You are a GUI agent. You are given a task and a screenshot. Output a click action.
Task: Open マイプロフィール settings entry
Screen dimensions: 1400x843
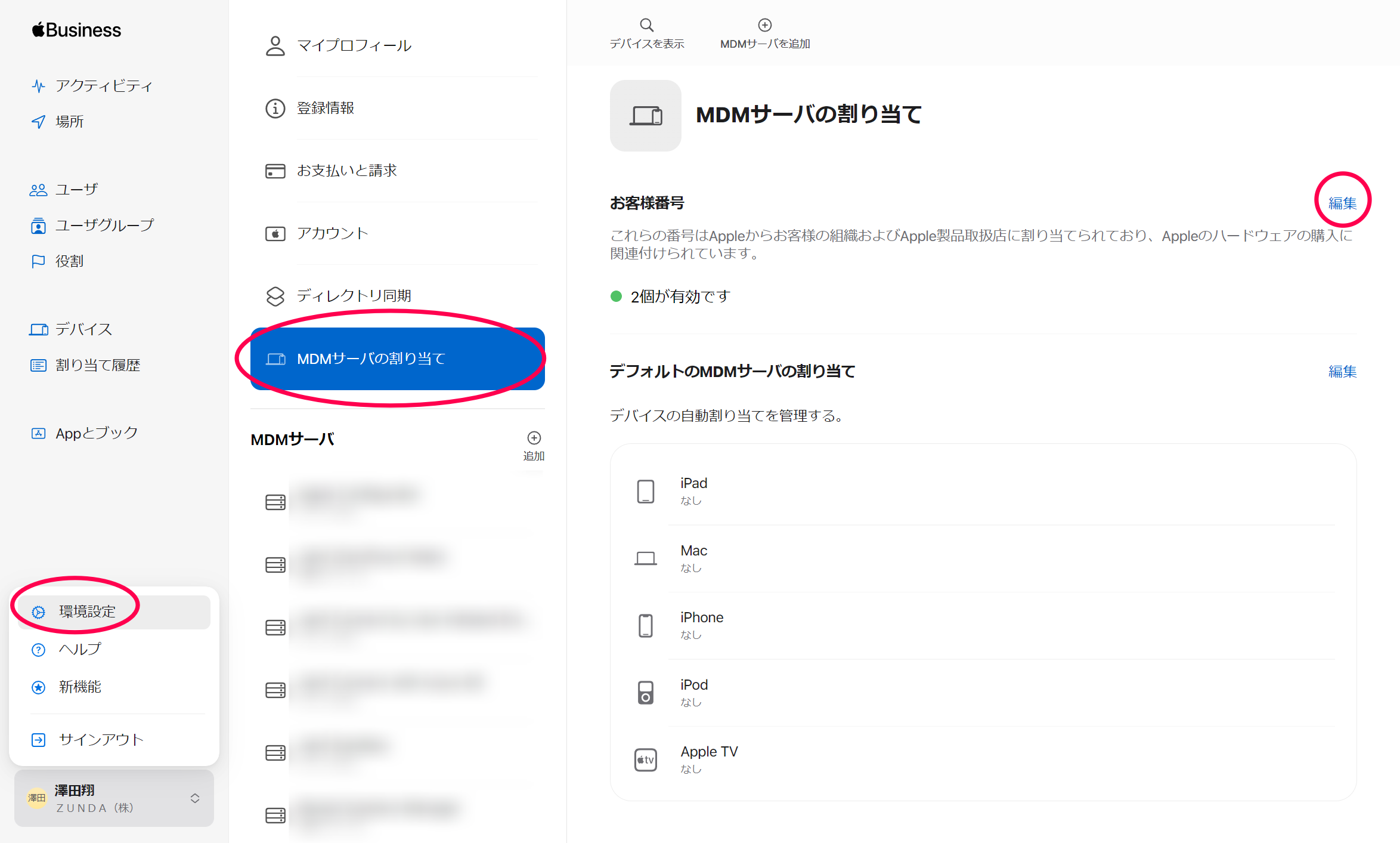pyautogui.click(x=398, y=46)
